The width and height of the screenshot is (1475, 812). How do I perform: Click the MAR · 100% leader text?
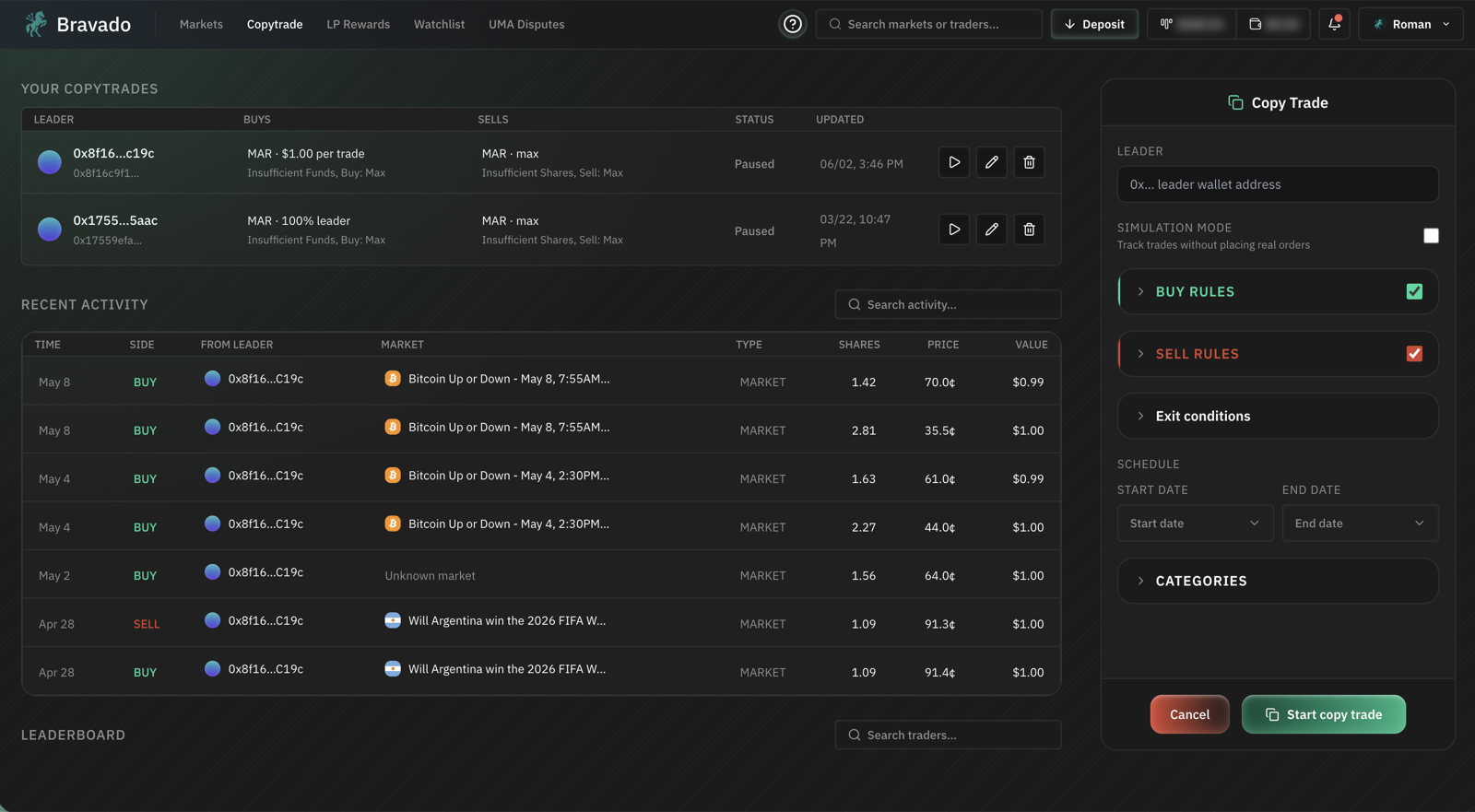(x=299, y=221)
